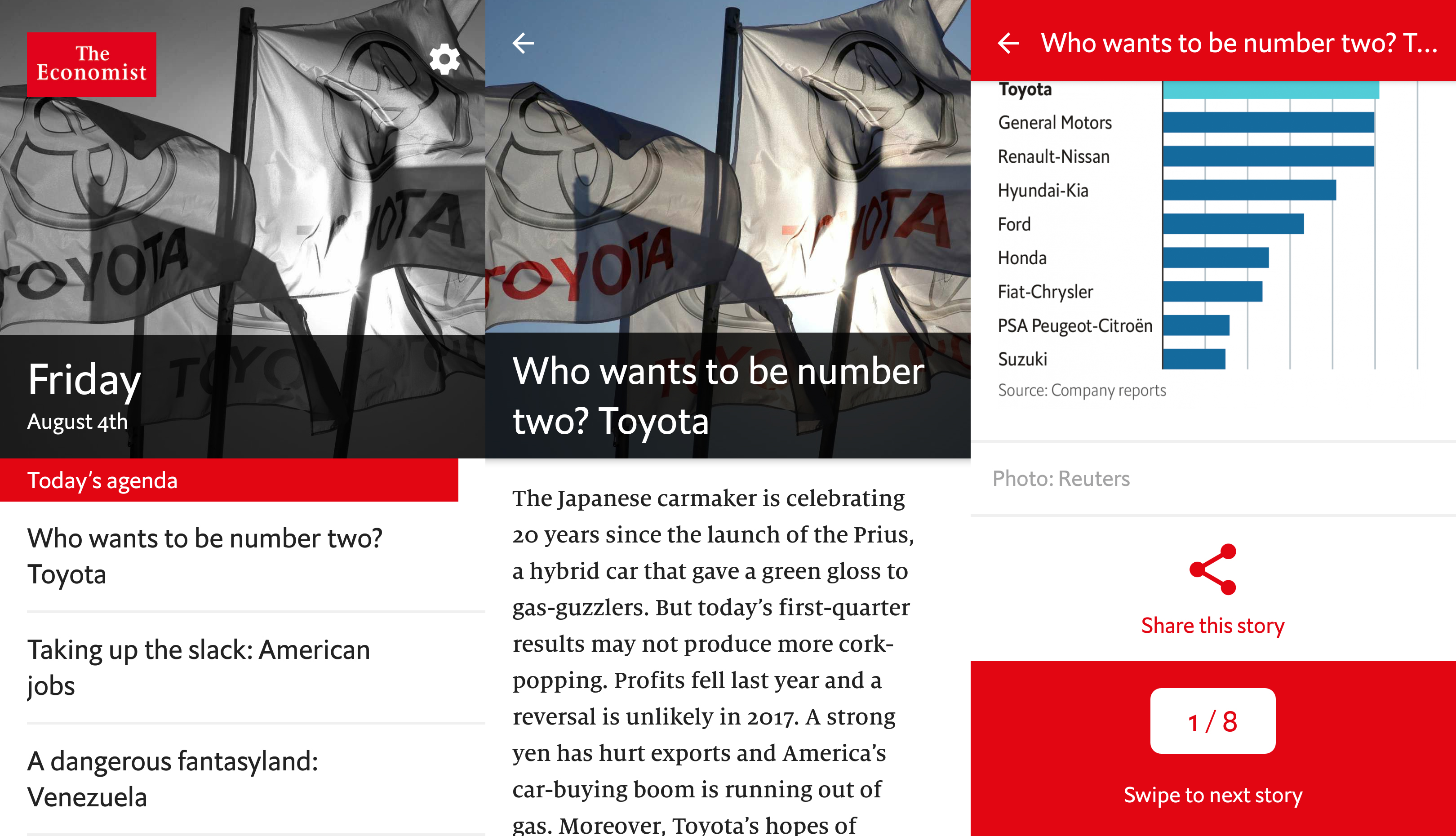Tap the Hyundai-Kia chart label
Image resolution: width=1456 pixels, height=836 pixels.
1043,190
